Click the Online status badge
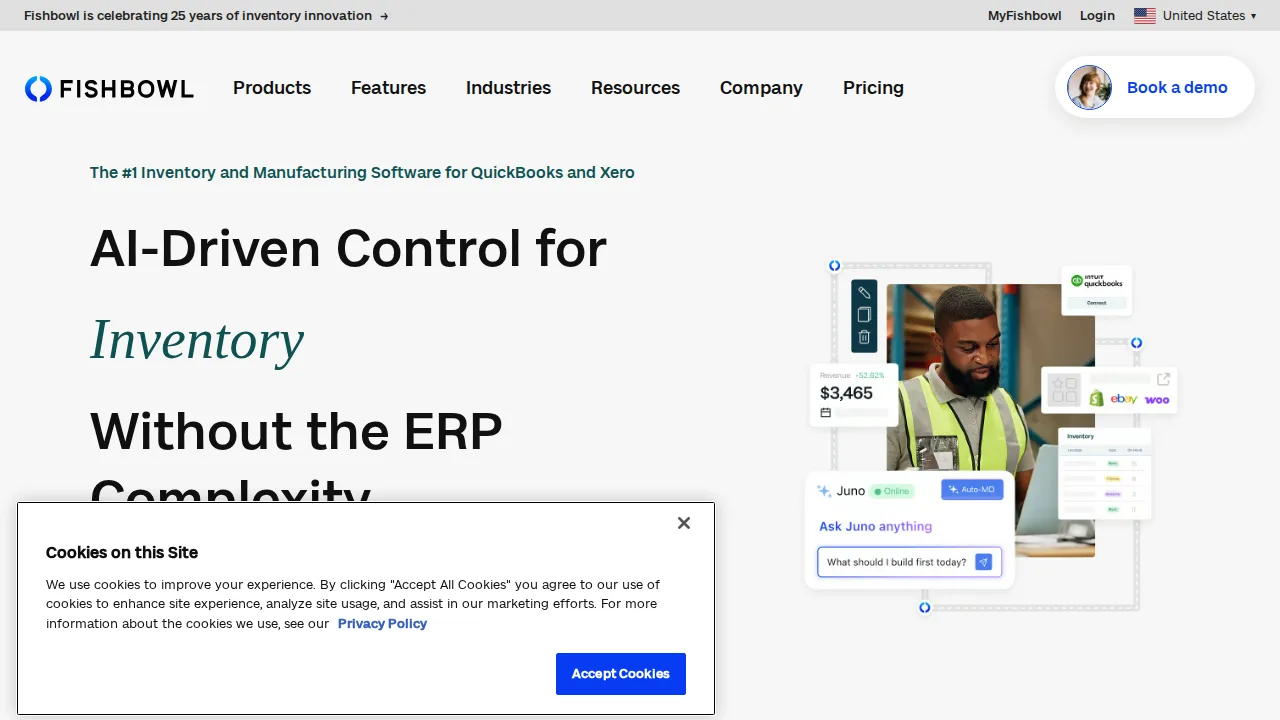The height and width of the screenshot is (720, 1280). click(x=891, y=491)
